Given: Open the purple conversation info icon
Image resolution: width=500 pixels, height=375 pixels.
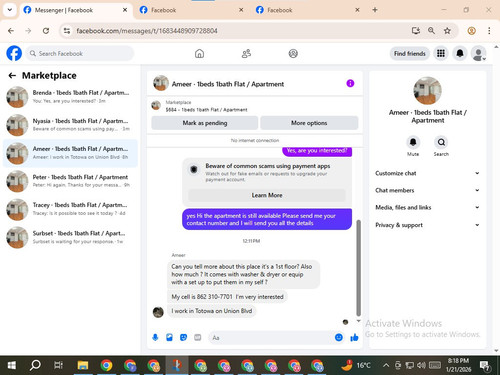Looking at the screenshot, I should pos(350,83).
